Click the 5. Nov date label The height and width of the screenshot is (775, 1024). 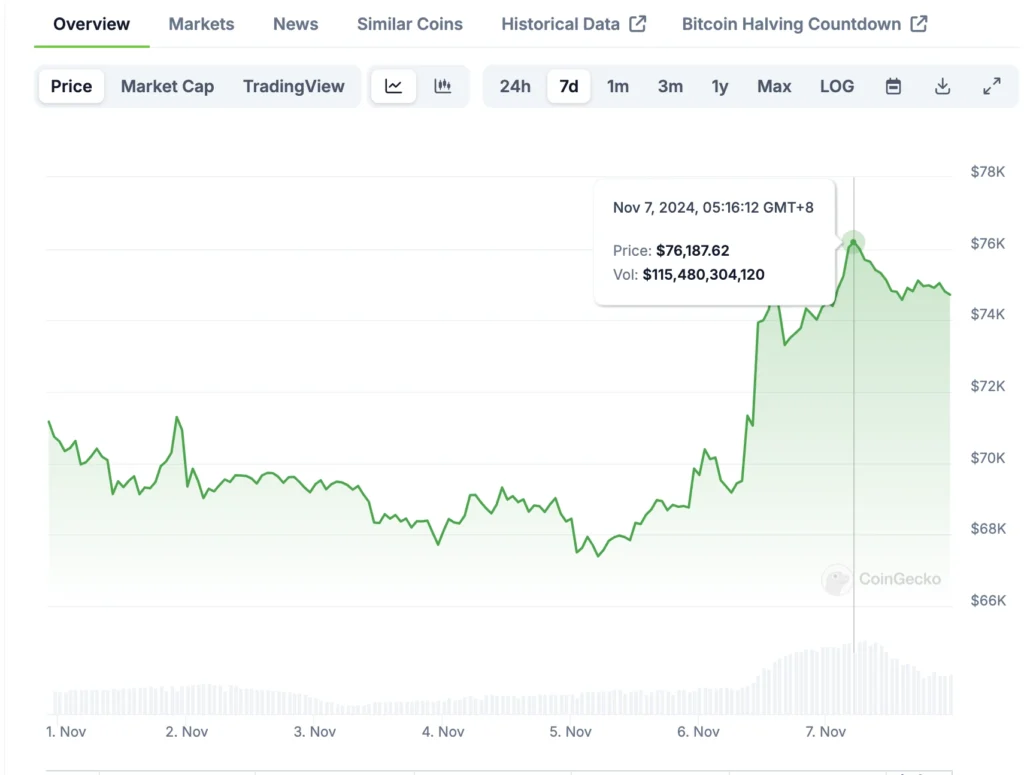pyautogui.click(x=570, y=732)
